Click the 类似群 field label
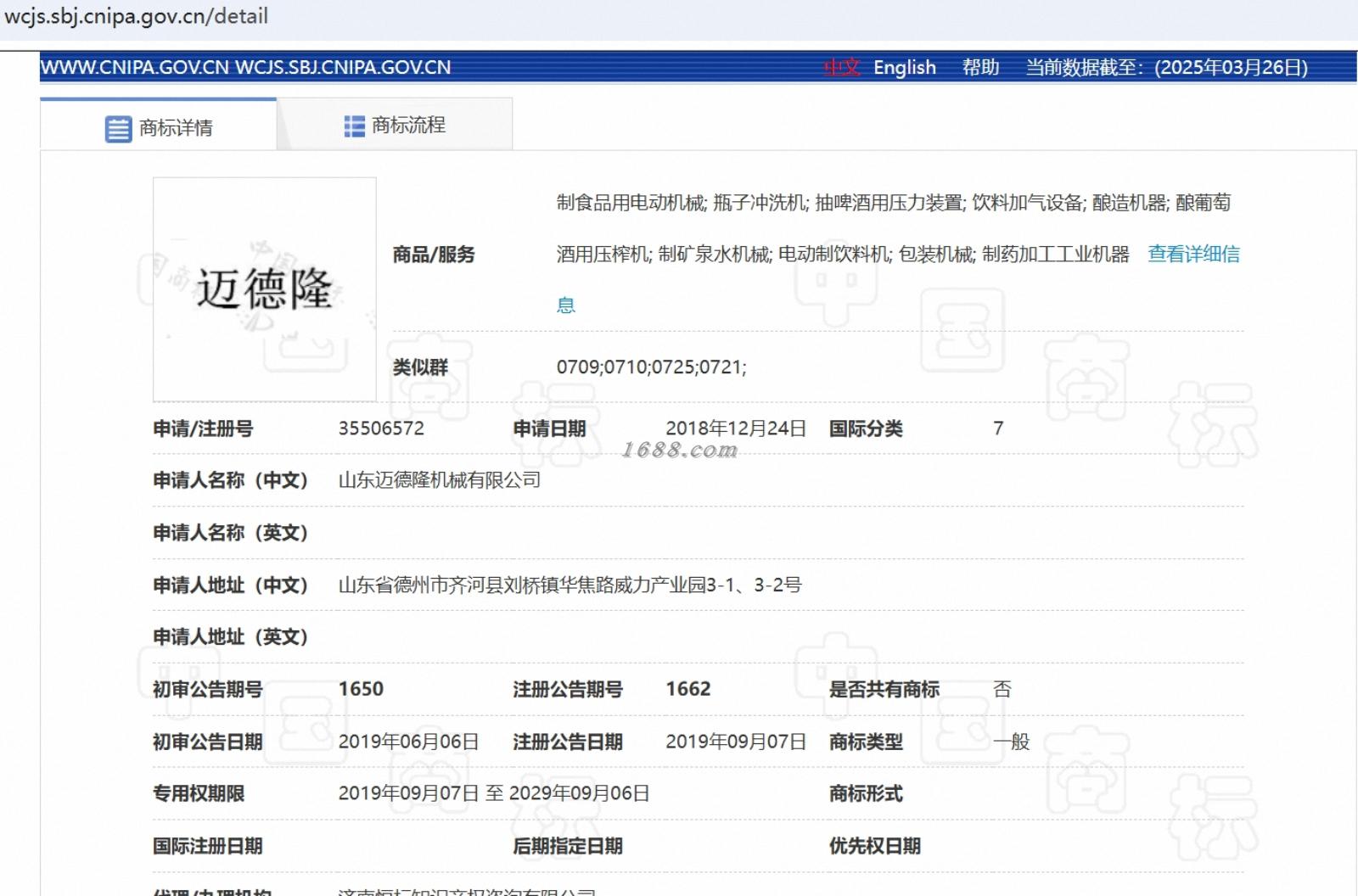Screen dimensions: 1358x896 (420, 367)
